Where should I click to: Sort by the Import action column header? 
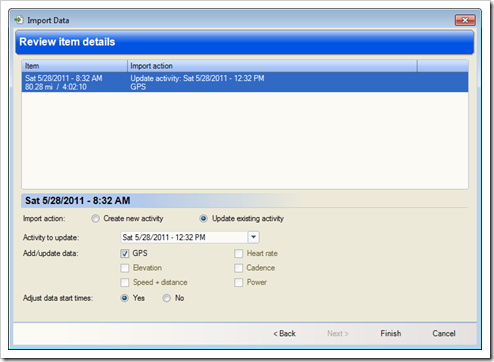click(x=272, y=66)
